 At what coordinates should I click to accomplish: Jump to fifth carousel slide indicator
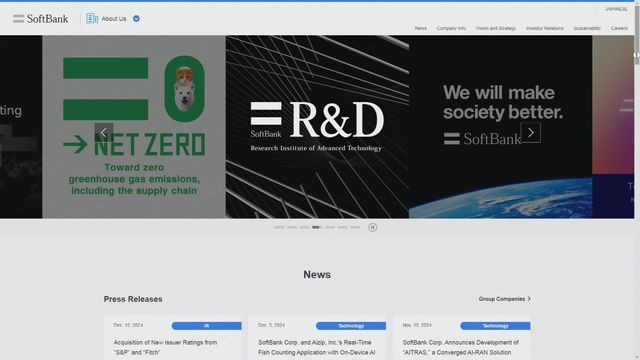point(330,227)
